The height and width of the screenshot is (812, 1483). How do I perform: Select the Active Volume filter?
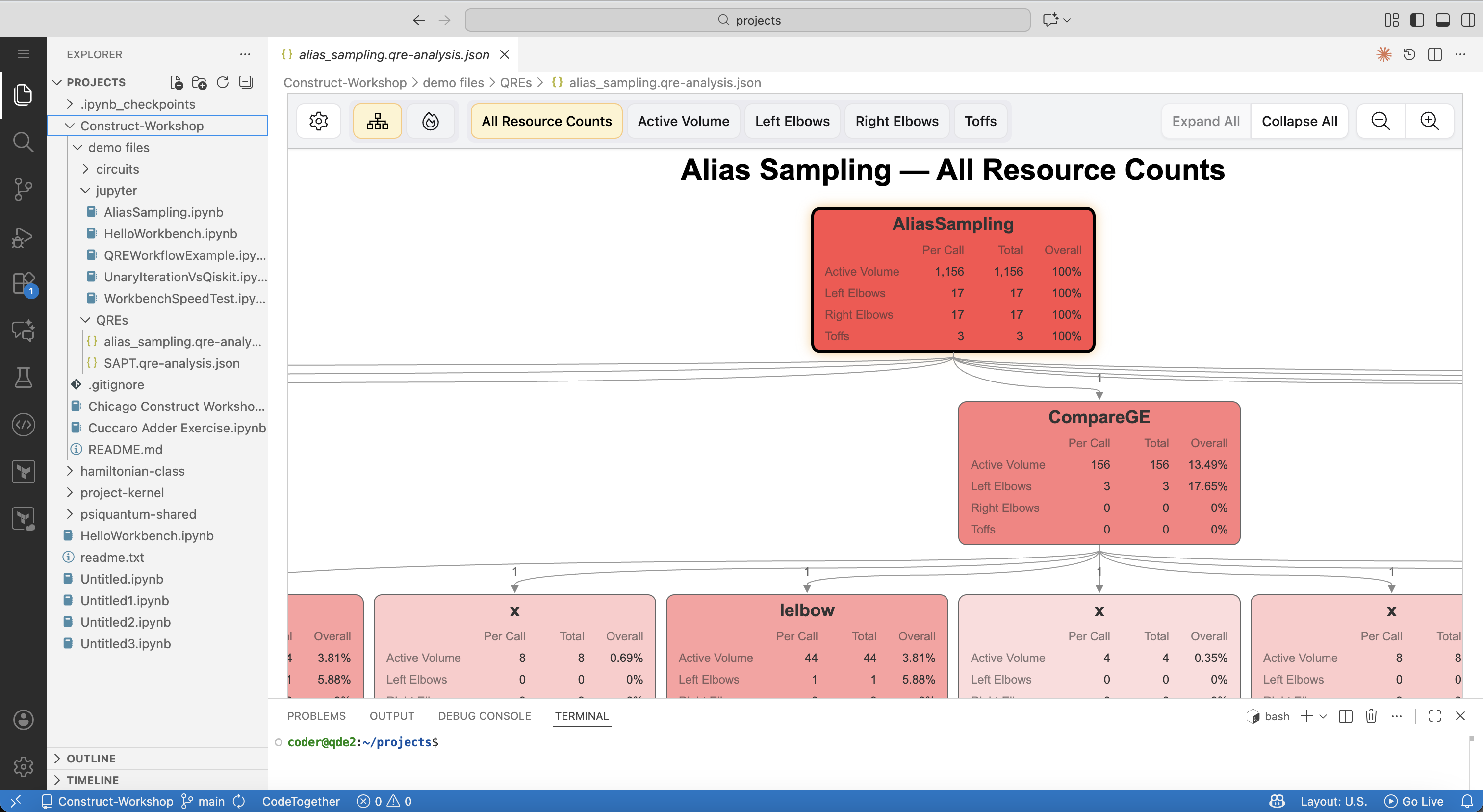pos(683,122)
